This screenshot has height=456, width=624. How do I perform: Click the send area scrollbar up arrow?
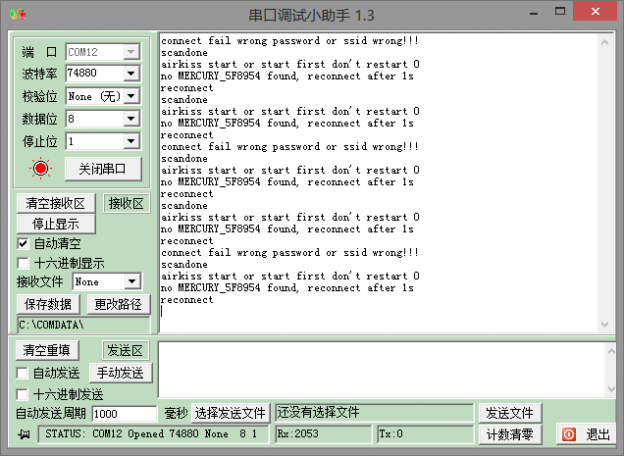point(611,351)
